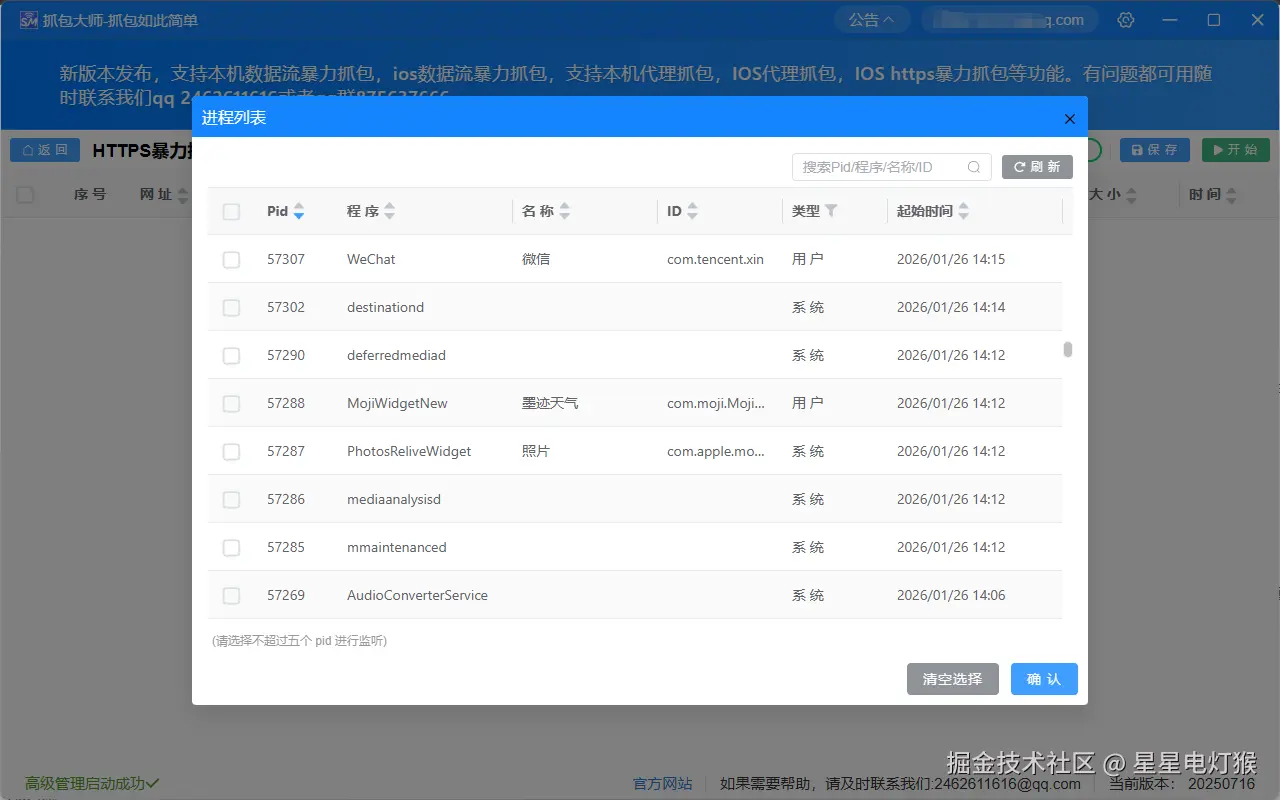Viewport: 1280px width, 800px height.
Task: Sort processes using the Pid column sort arrows
Action: [x=298, y=211]
